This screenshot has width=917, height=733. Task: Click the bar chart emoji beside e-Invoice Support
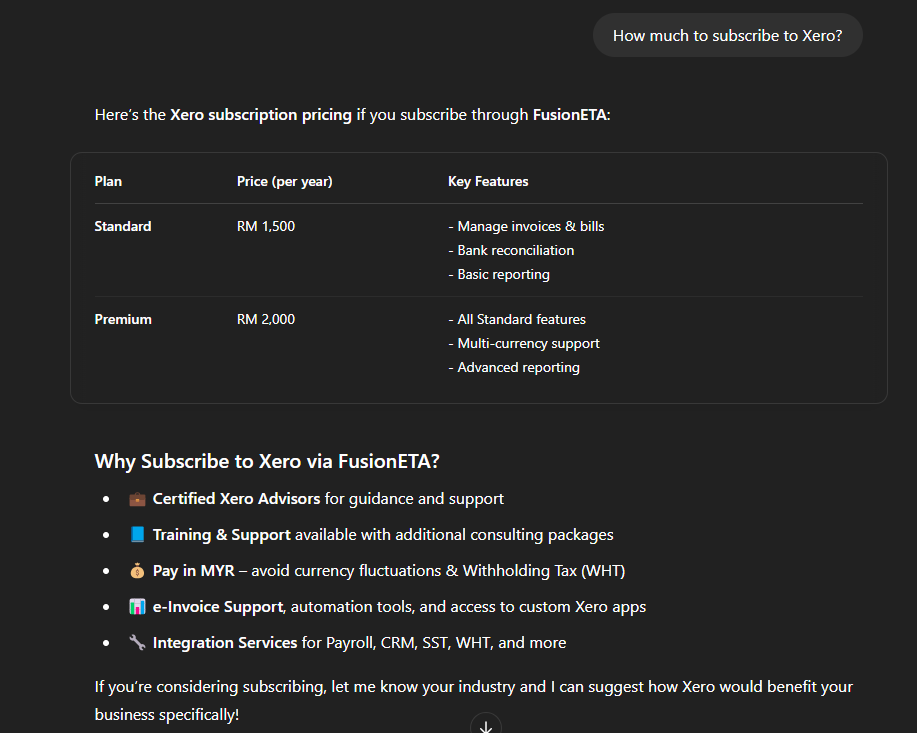(137, 607)
